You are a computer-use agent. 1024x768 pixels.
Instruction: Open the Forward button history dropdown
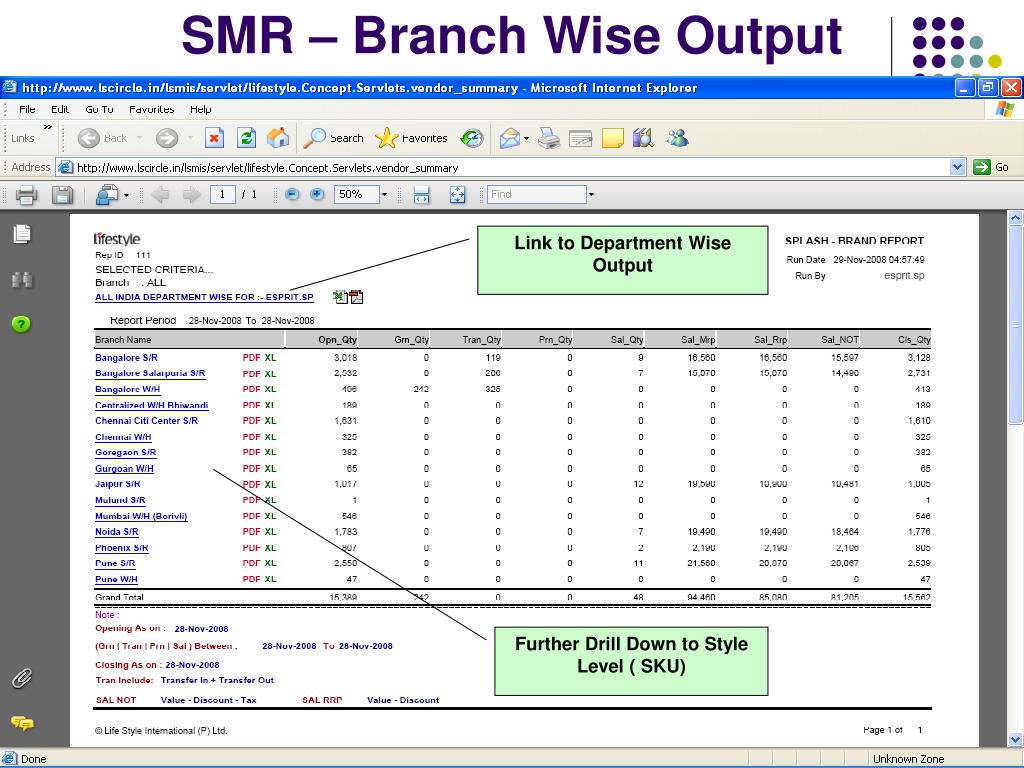(190, 138)
